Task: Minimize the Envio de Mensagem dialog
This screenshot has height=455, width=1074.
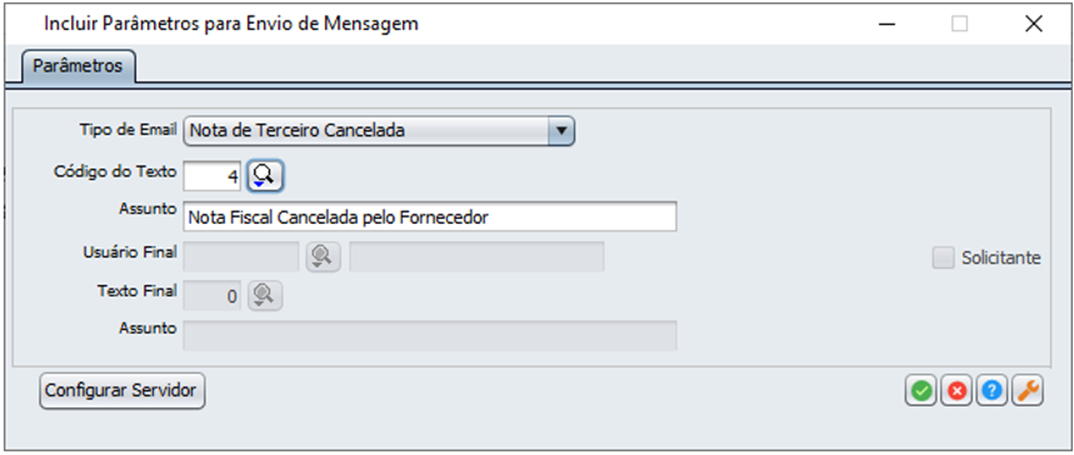Action: (x=887, y=24)
